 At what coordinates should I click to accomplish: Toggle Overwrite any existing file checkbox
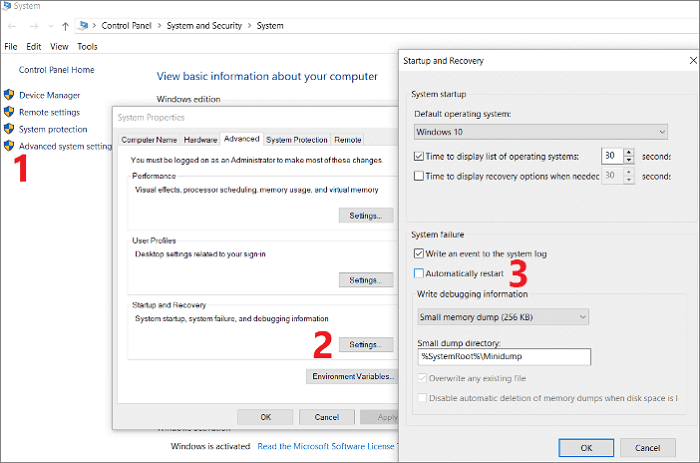tap(422, 378)
